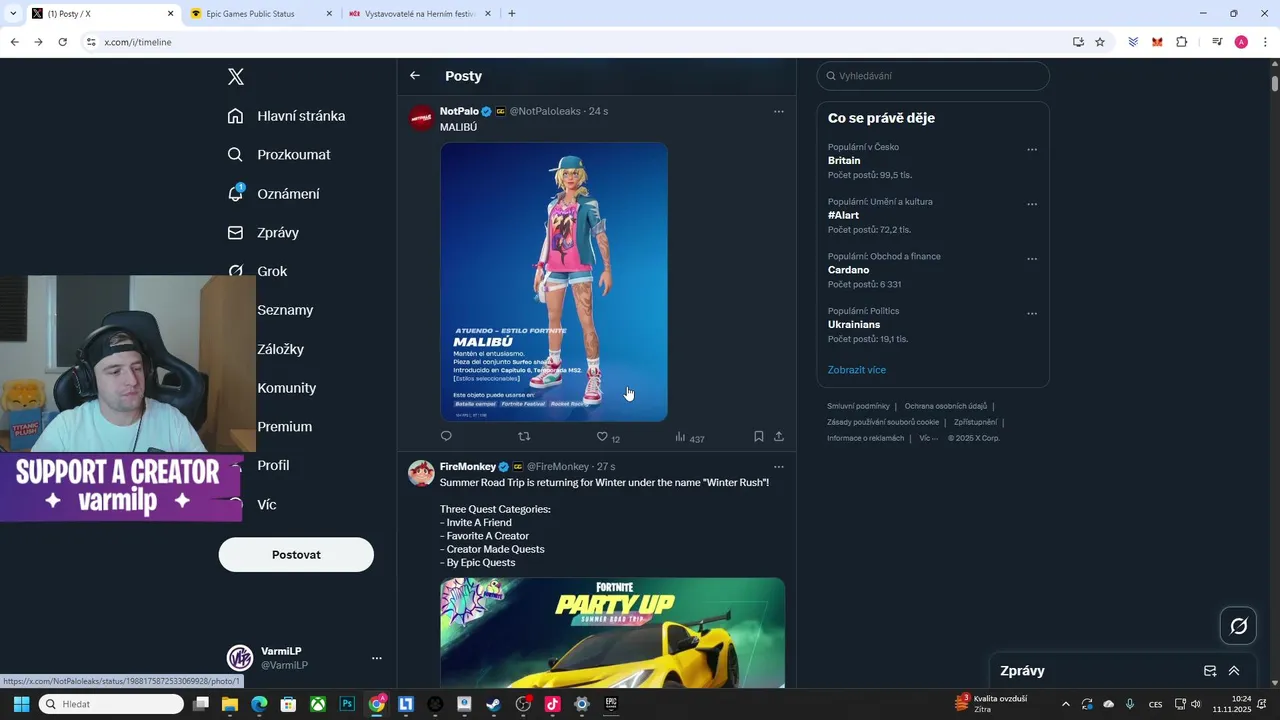Repost the NotPalo MALIBÚ post

[x=524, y=436]
